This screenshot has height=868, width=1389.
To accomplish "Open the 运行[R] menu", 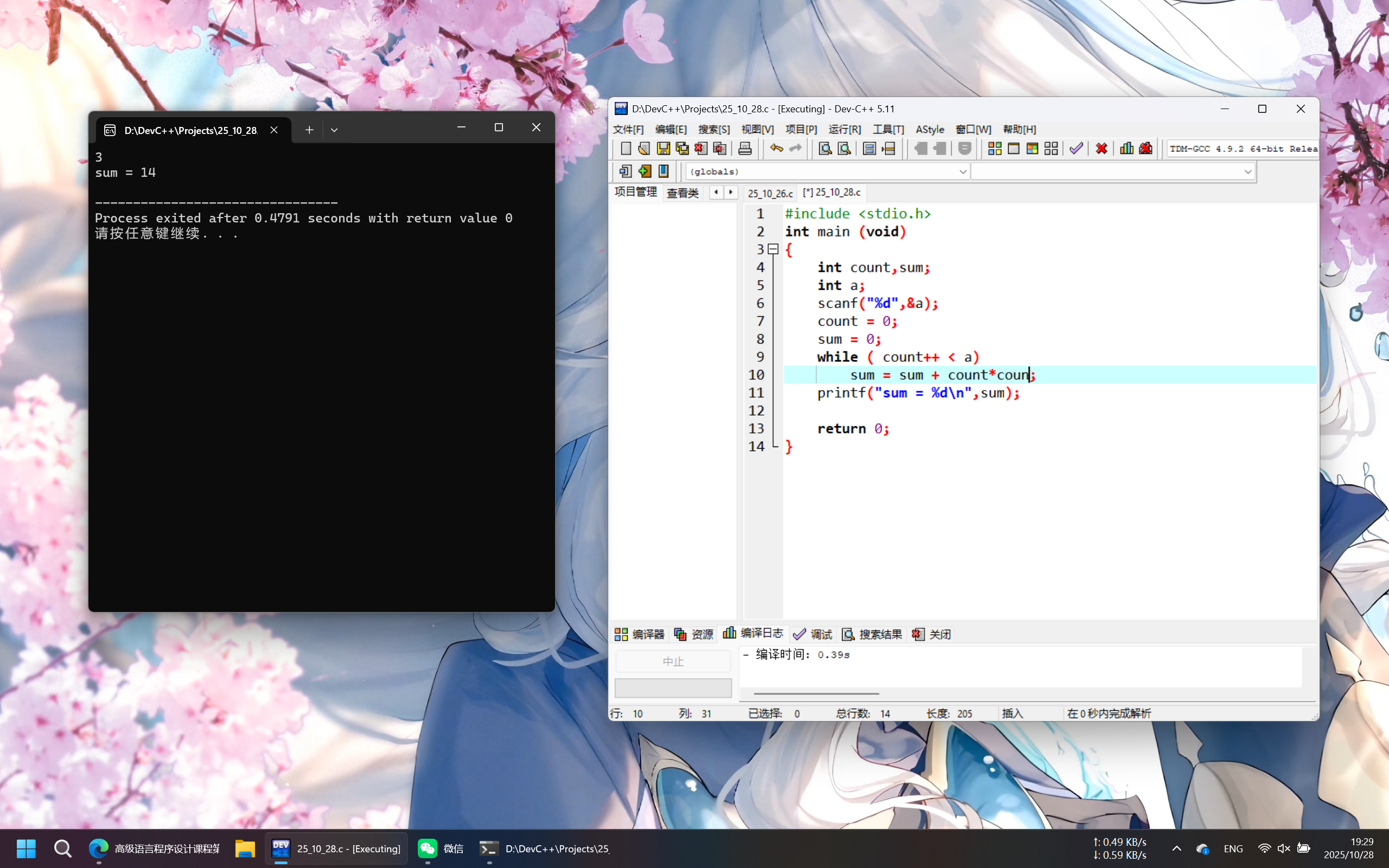I will click(844, 130).
